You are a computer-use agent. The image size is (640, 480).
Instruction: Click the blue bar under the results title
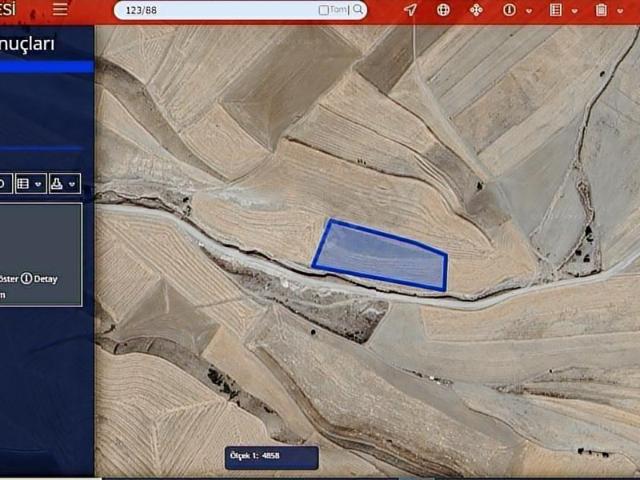pyautogui.click(x=46, y=66)
